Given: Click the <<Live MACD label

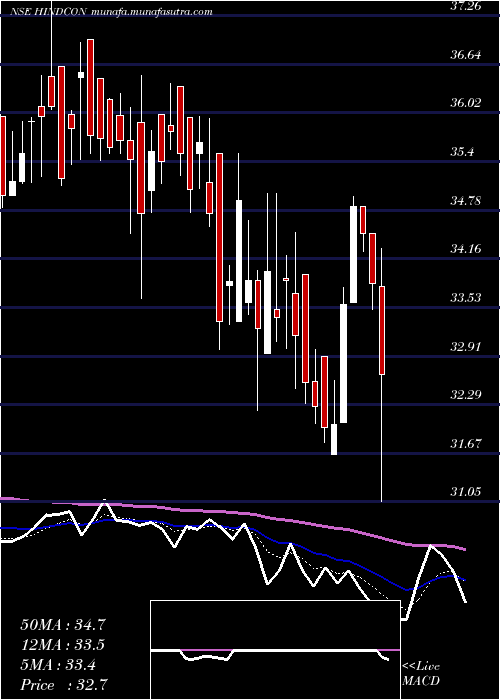Looking at the screenshot, I should click(x=421, y=673).
